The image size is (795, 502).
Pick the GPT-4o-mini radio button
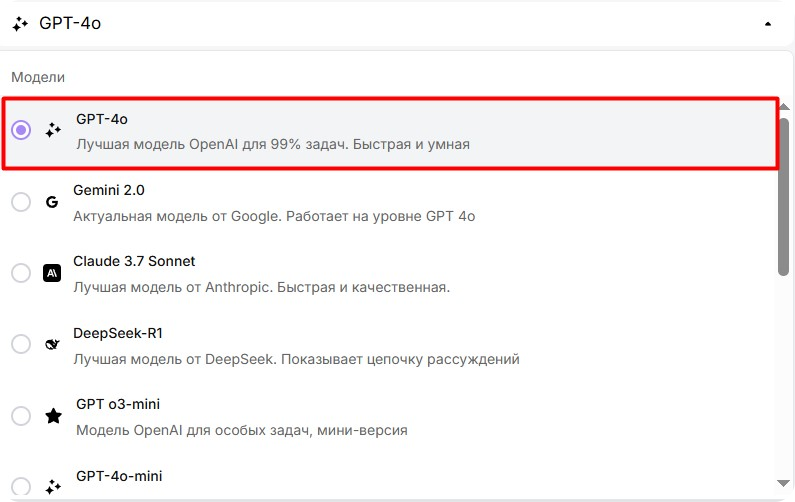click(21, 487)
